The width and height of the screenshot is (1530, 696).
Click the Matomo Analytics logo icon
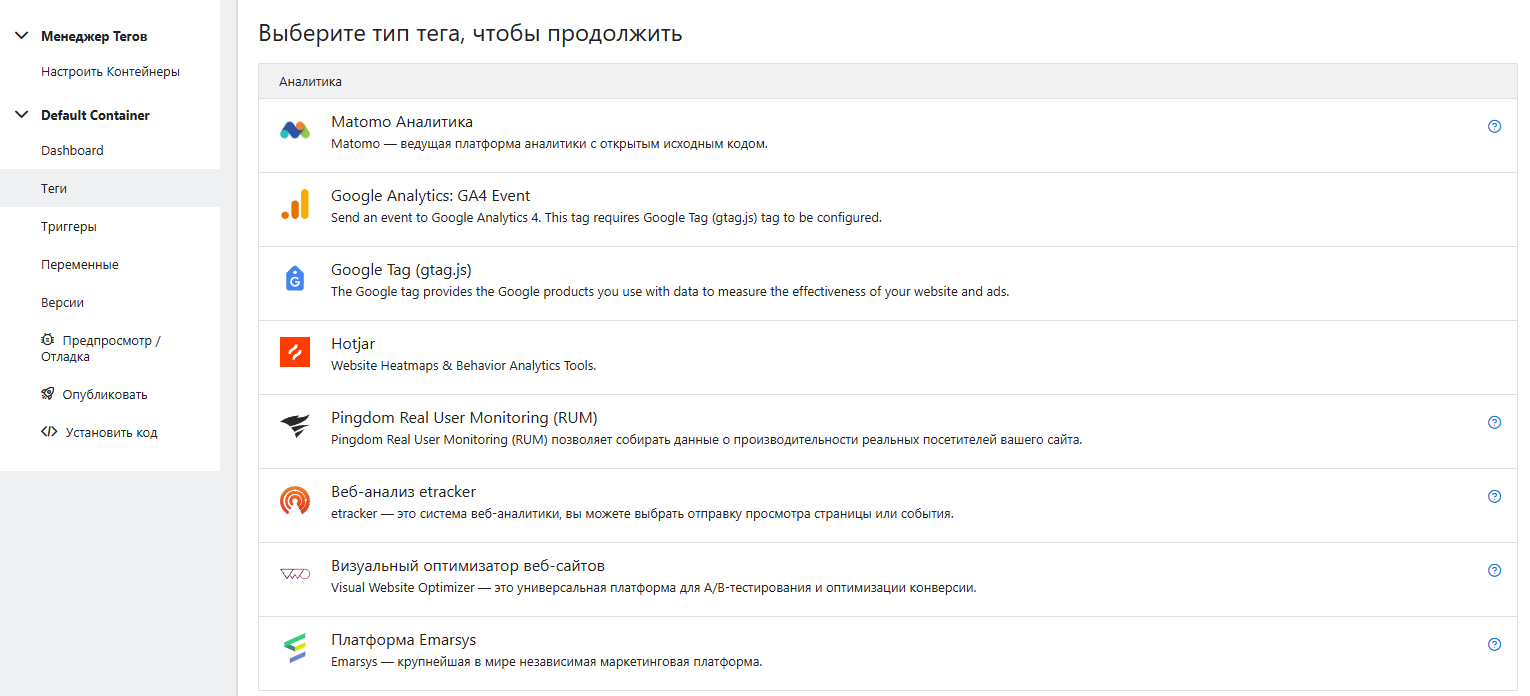295,130
